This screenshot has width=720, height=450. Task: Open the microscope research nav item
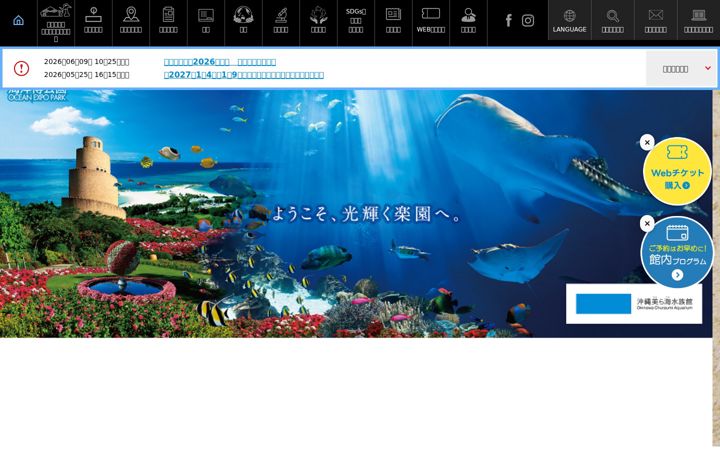[281, 23]
